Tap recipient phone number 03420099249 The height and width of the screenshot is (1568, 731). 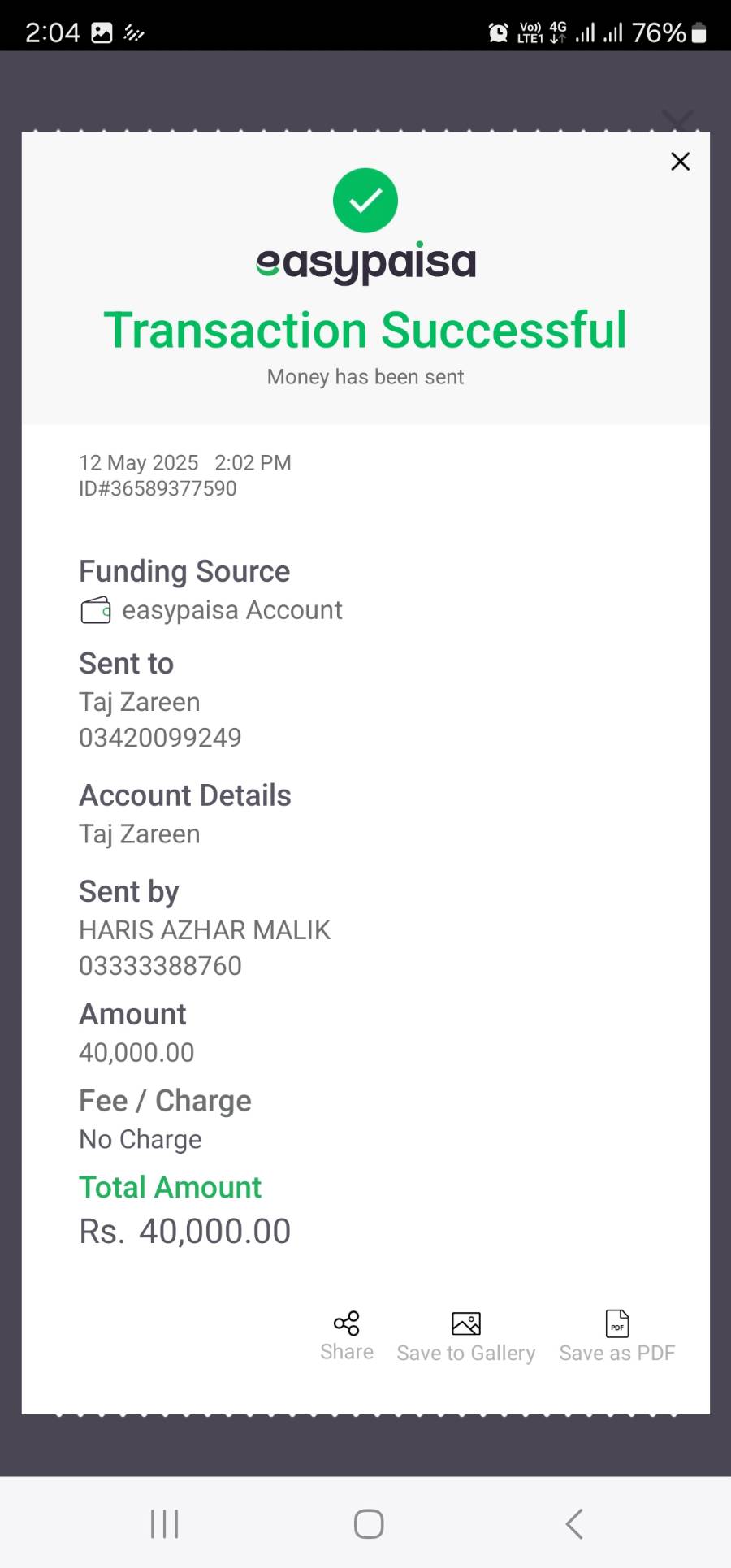[160, 738]
